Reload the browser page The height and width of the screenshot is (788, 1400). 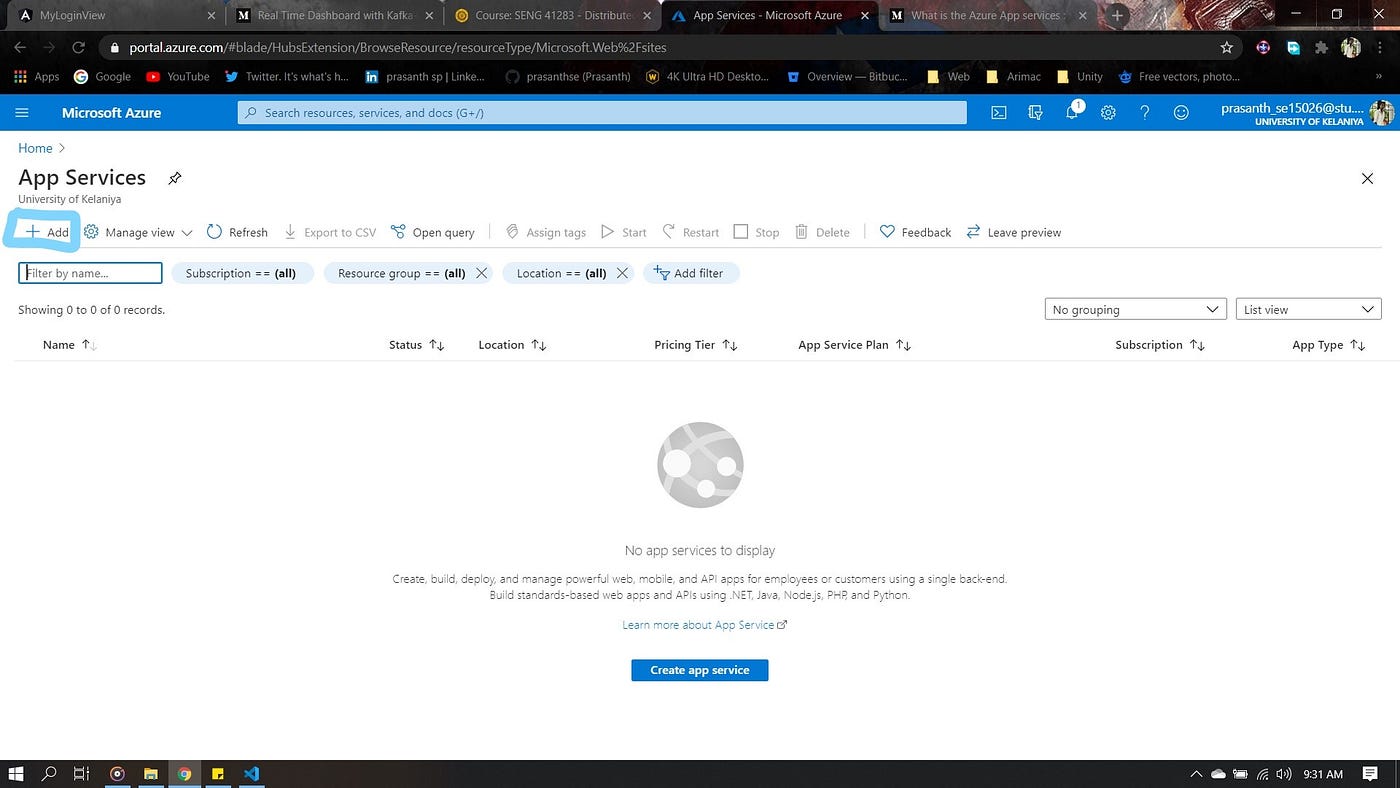tap(78, 47)
